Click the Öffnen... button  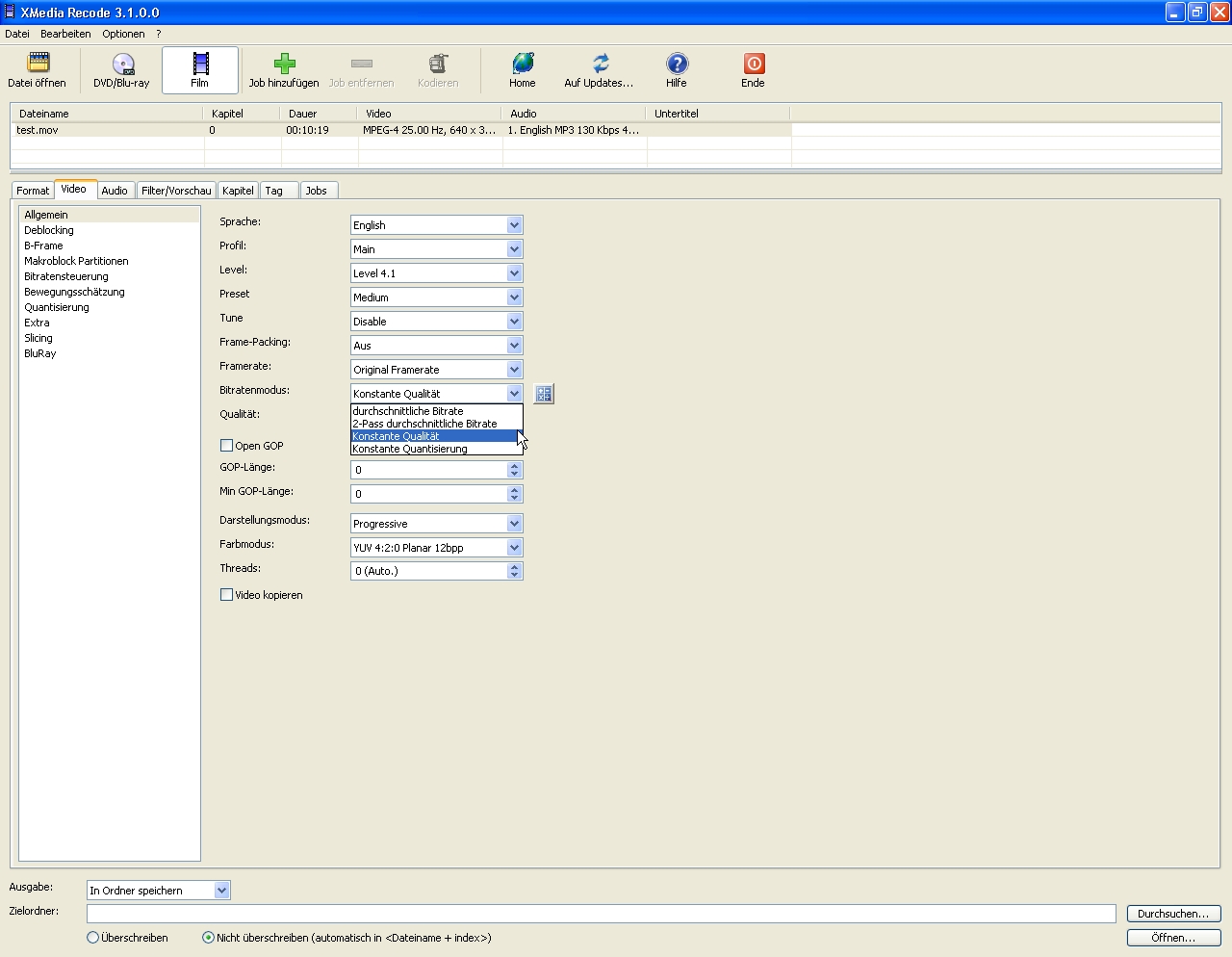1173,938
